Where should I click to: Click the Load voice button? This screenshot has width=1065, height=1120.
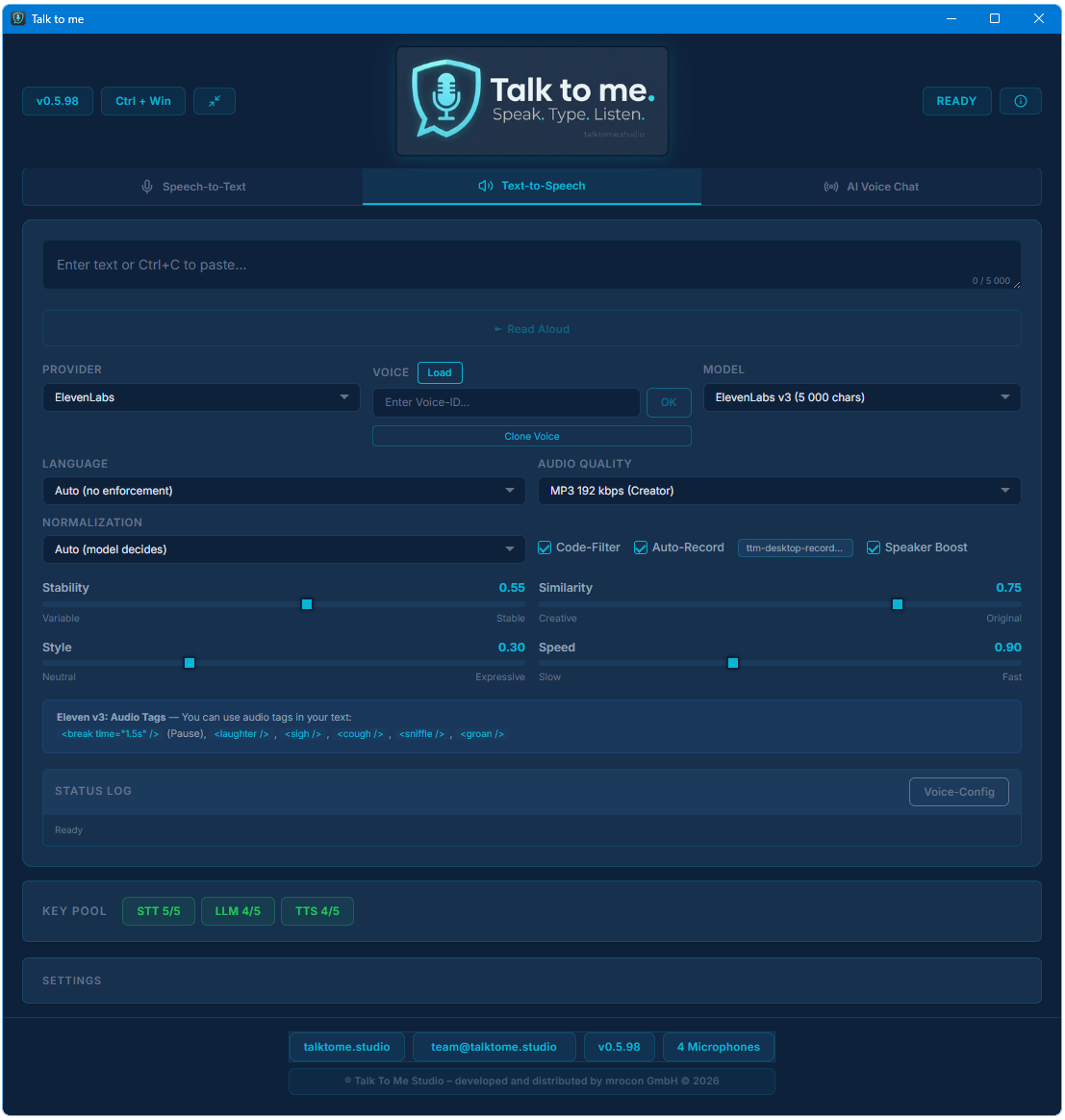[x=440, y=373]
